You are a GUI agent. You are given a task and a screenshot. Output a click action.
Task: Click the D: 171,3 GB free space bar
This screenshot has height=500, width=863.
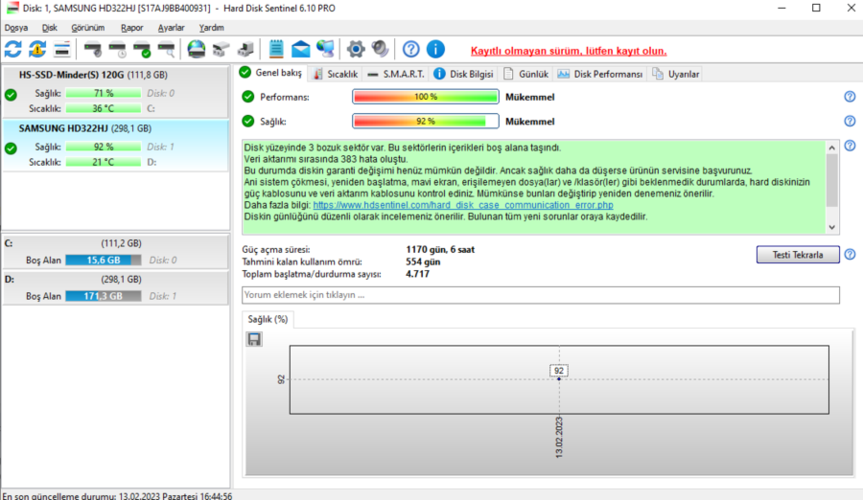pyautogui.click(x=103, y=296)
